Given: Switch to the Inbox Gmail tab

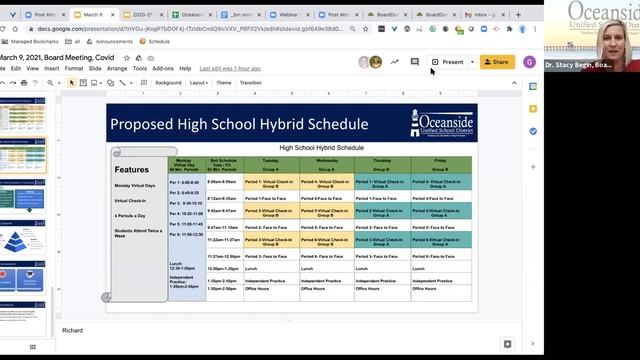Looking at the screenshot, I should pos(484,15).
